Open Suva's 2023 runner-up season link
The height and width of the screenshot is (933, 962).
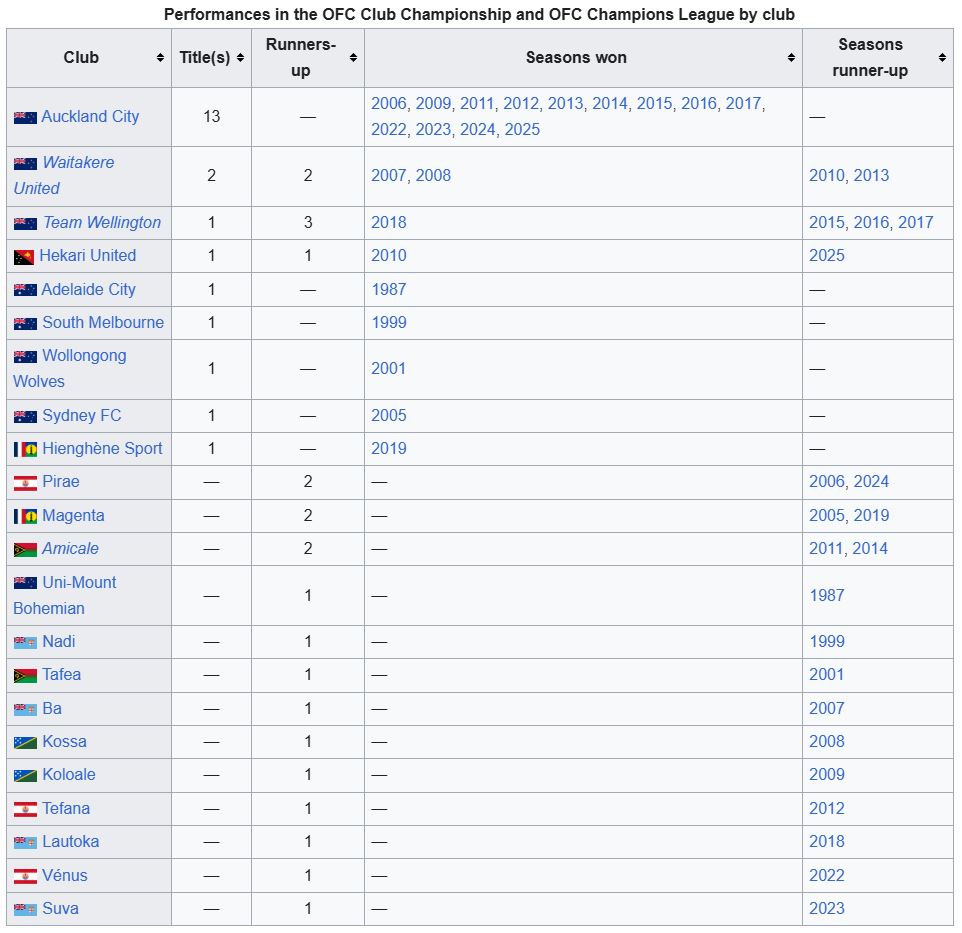827,908
